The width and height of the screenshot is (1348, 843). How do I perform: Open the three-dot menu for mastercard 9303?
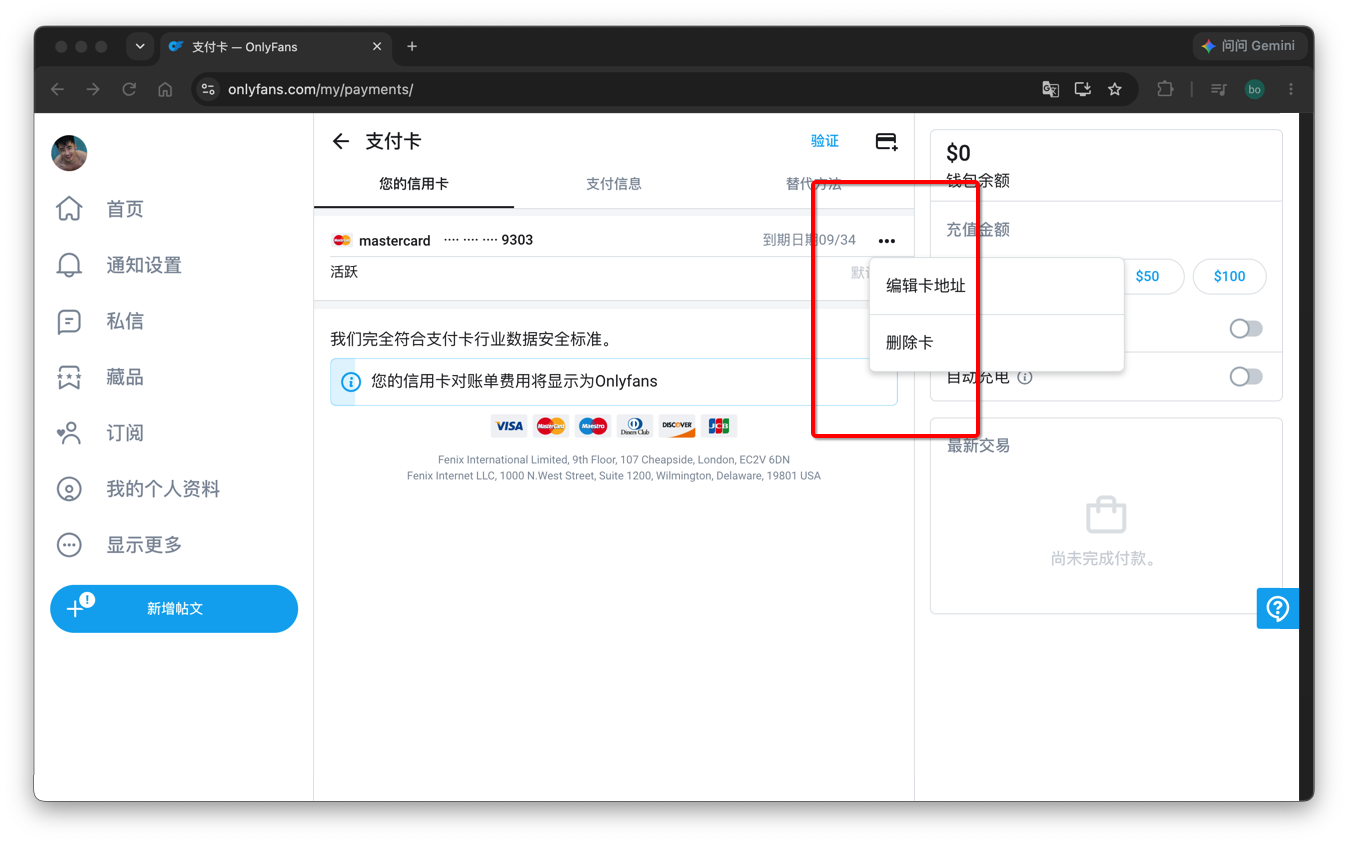887,241
